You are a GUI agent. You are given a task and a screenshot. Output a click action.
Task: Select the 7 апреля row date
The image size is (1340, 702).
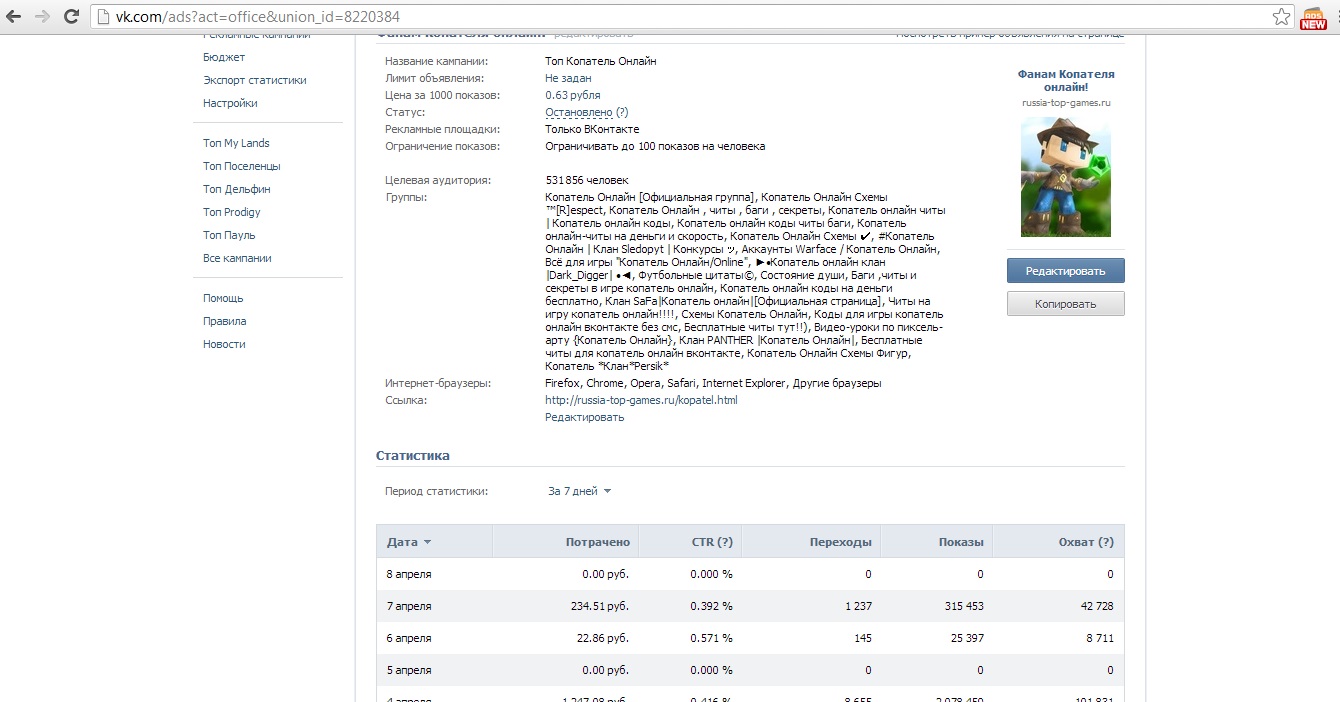pos(409,606)
